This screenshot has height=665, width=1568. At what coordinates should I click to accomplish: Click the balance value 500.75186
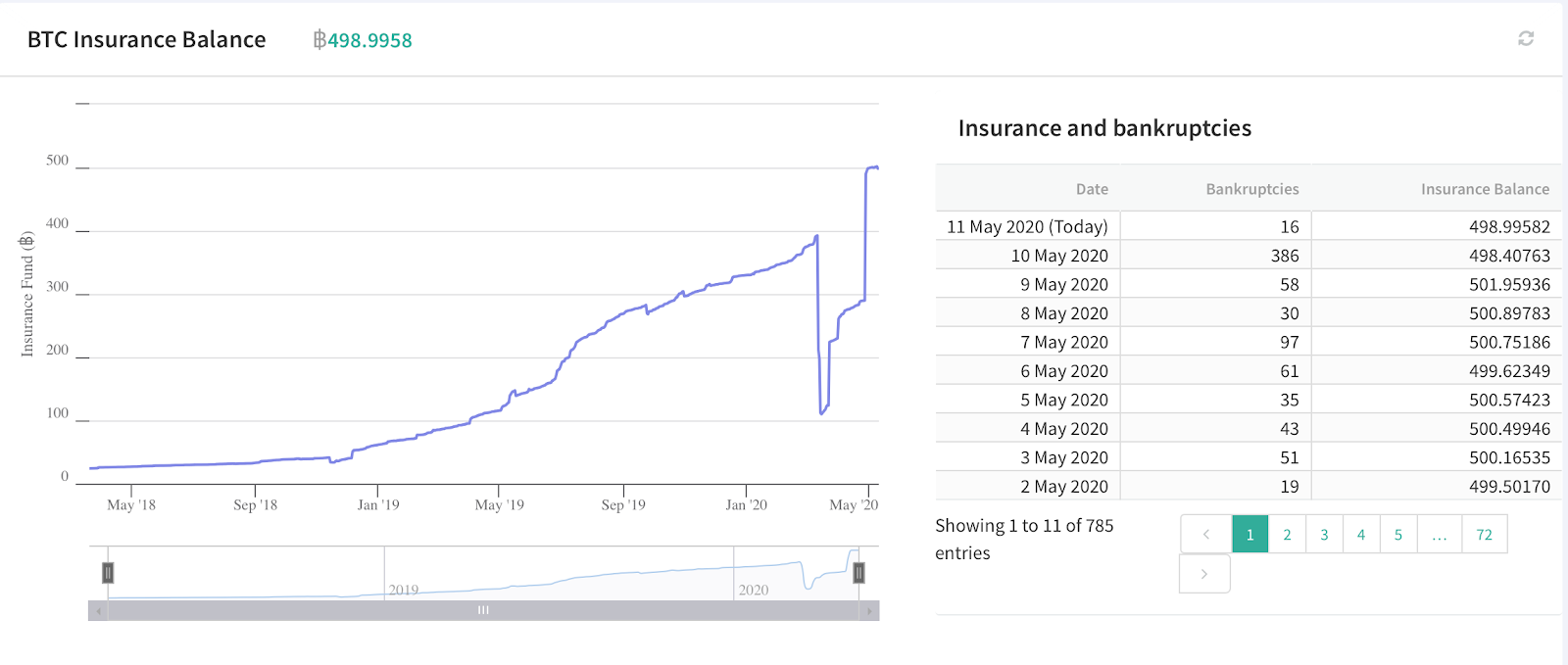[x=1509, y=342]
